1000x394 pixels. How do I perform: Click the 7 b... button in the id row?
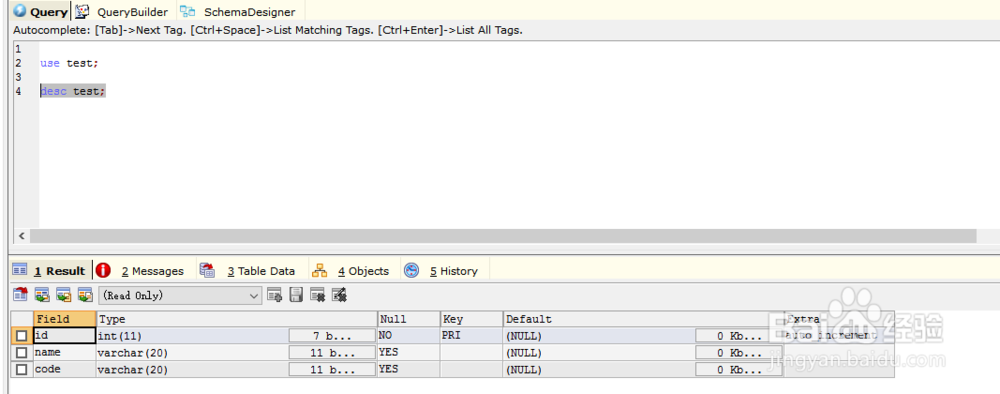tap(332, 335)
